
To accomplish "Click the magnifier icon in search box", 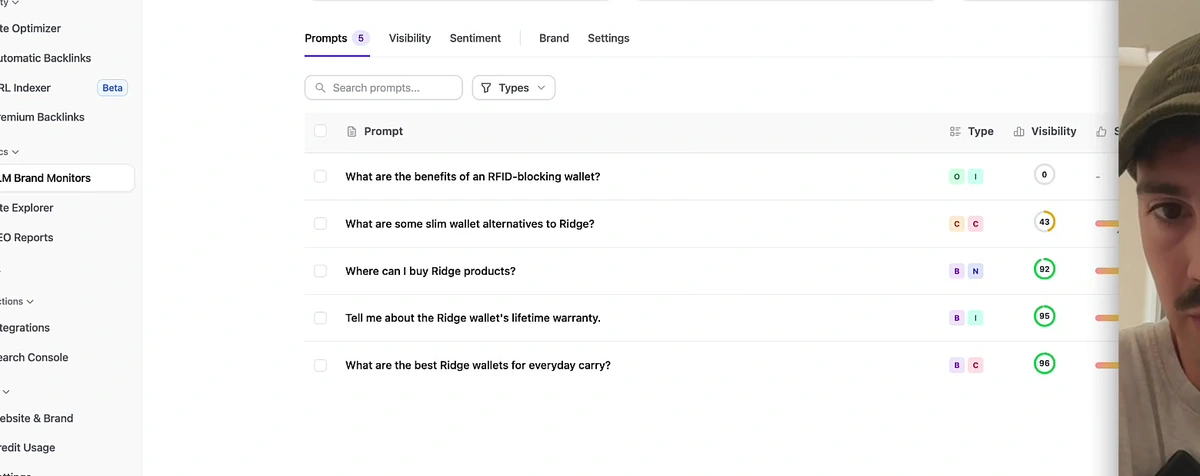I will tap(321, 88).
